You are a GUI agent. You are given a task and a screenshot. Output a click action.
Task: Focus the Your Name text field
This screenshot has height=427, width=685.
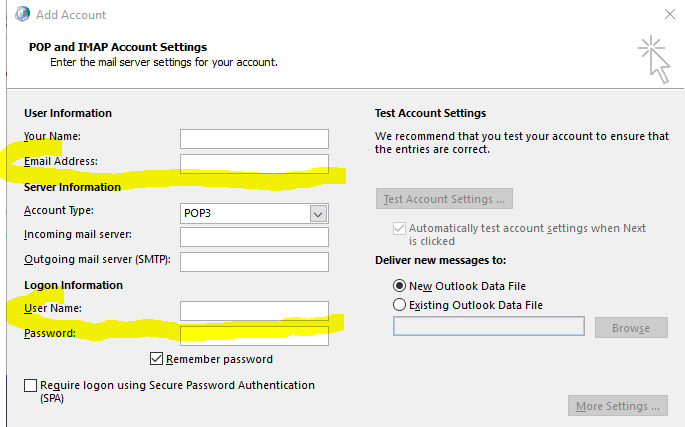tap(254, 139)
